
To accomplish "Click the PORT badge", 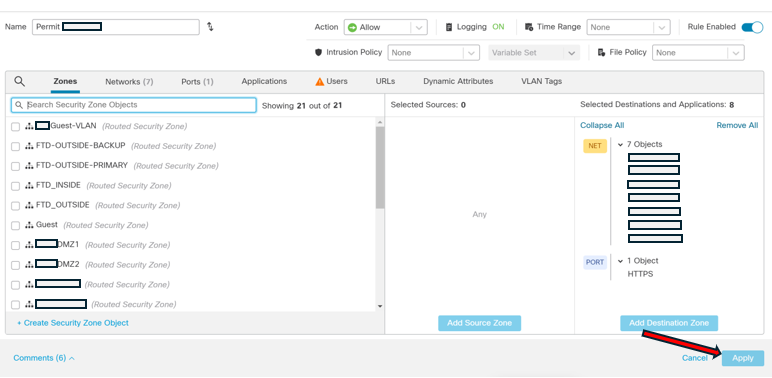I will pos(595,262).
